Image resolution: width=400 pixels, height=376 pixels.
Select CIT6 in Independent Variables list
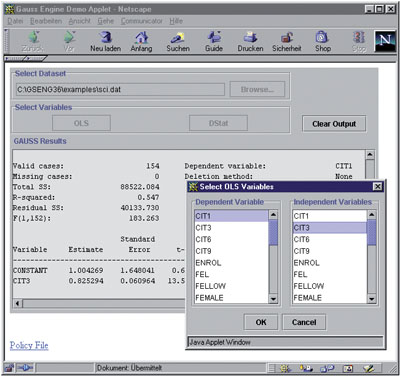pos(330,239)
